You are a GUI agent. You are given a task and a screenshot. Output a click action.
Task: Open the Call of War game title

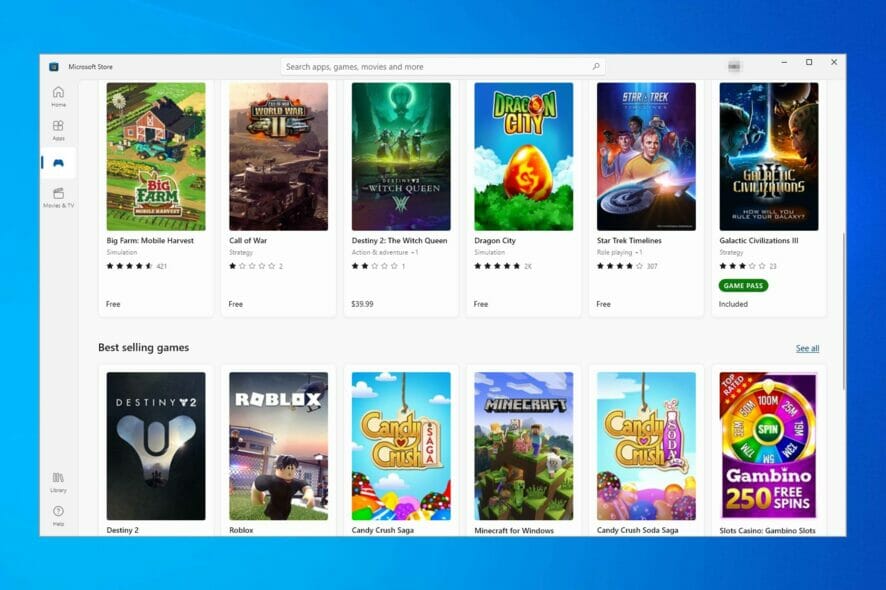click(248, 240)
